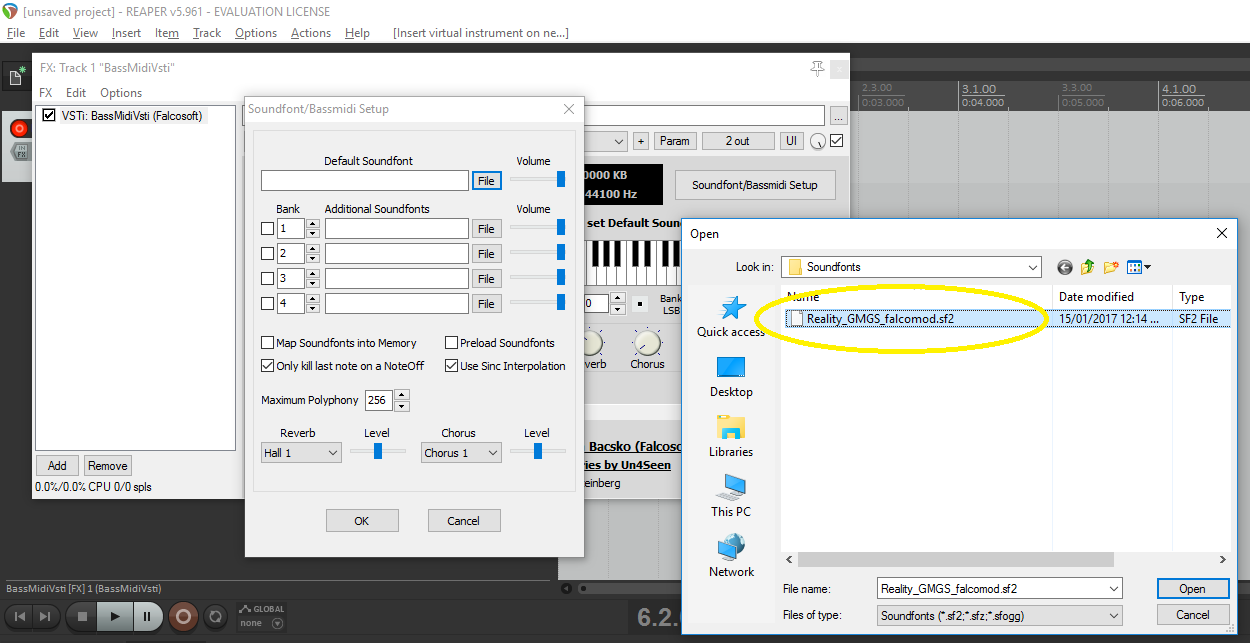Click the REAPER new project toolbar icon

point(17,77)
